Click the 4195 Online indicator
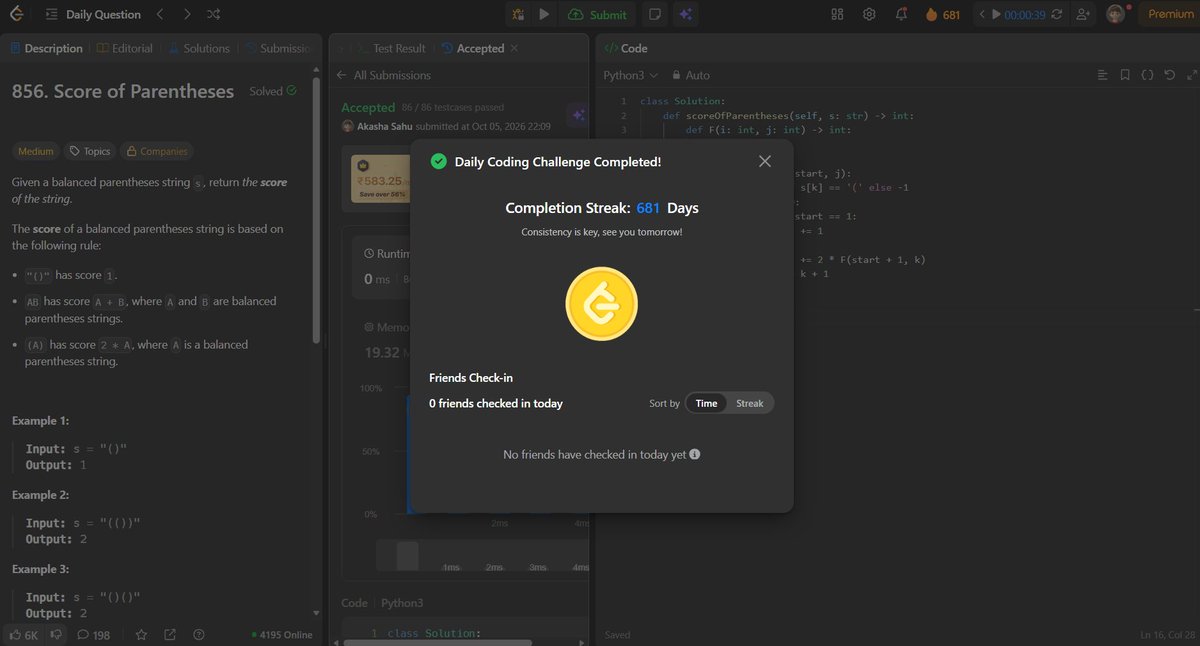The height and width of the screenshot is (646, 1200). point(282,634)
